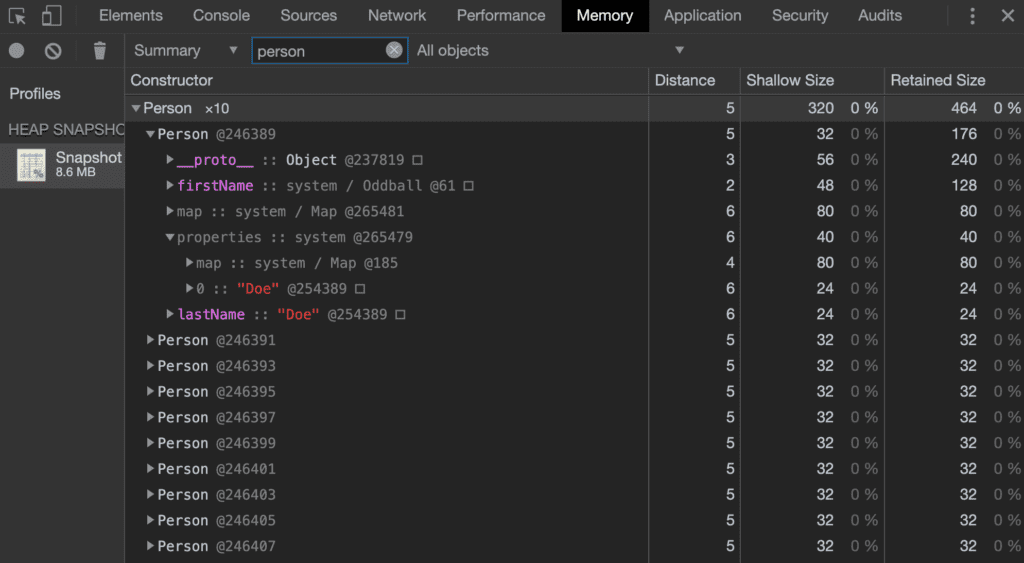Collapse the properties :: system @265479 node
The width and height of the screenshot is (1024, 563).
[170, 237]
